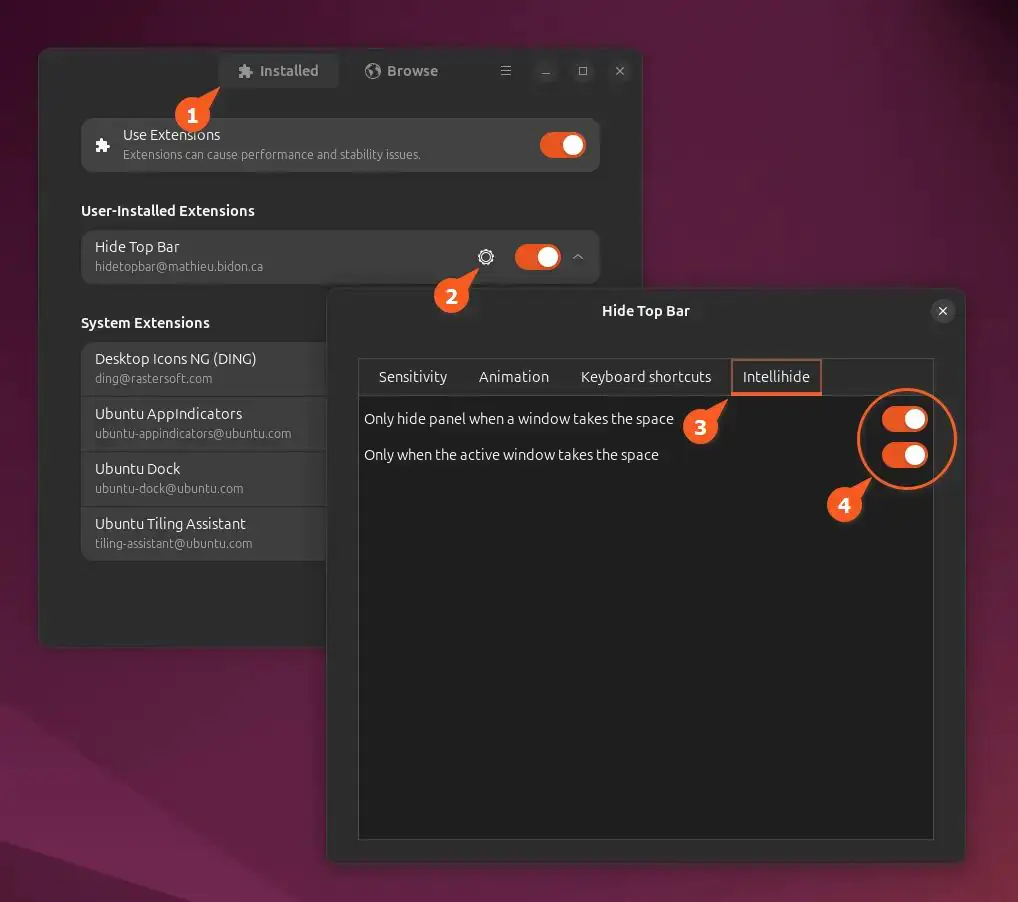Screen dimensions: 1018x902
Task: Minimize the Extensions window
Action: (545, 71)
